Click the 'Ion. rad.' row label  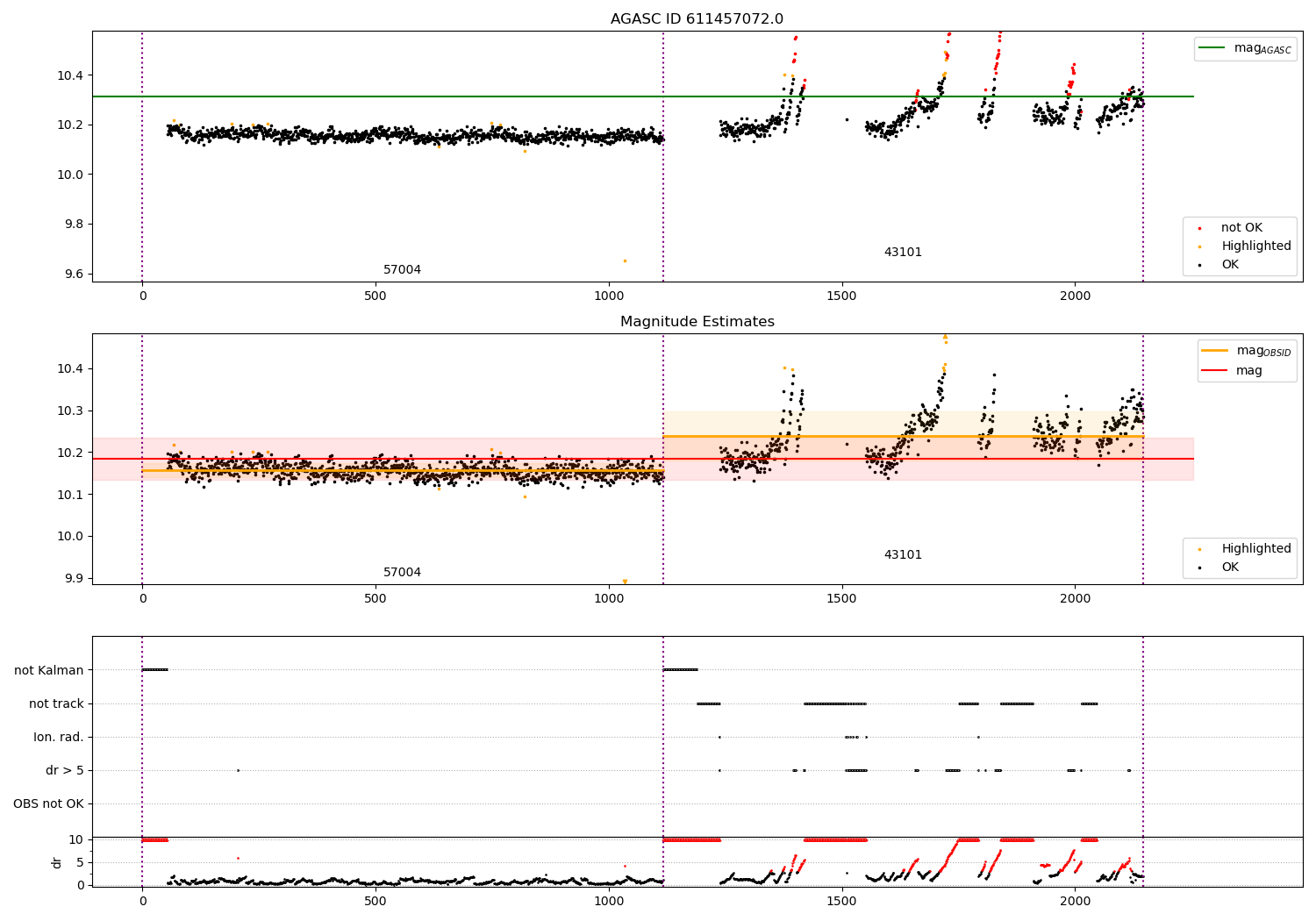tap(59, 737)
